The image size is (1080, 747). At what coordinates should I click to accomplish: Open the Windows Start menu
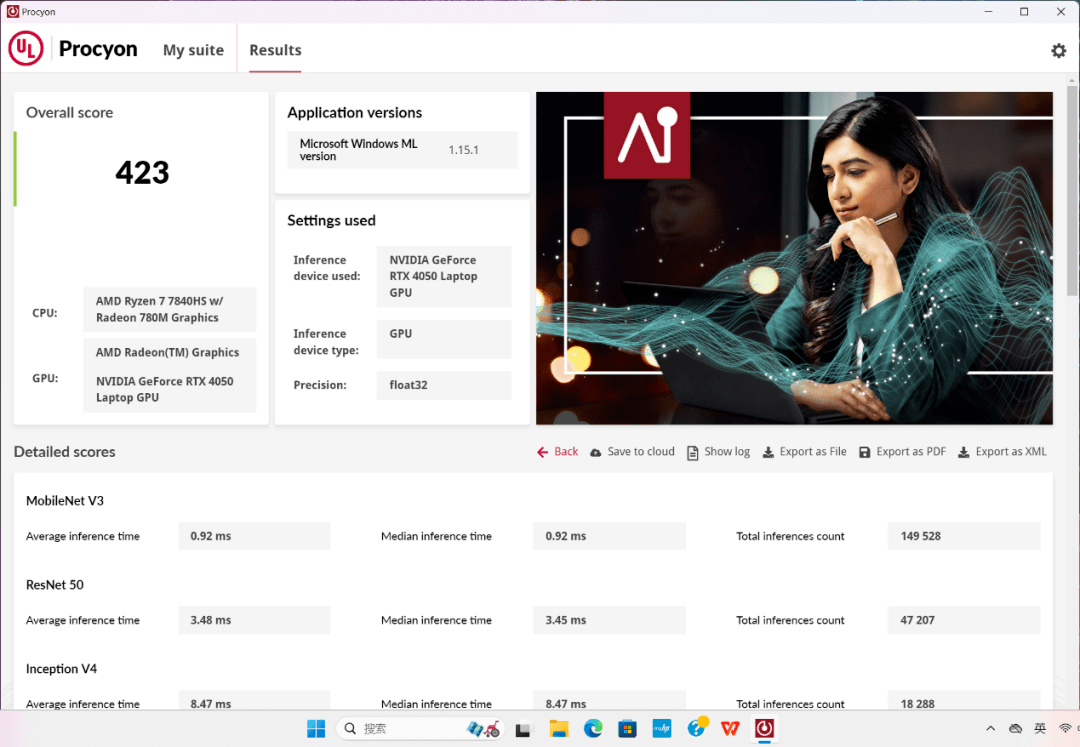(x=316, y=729)
